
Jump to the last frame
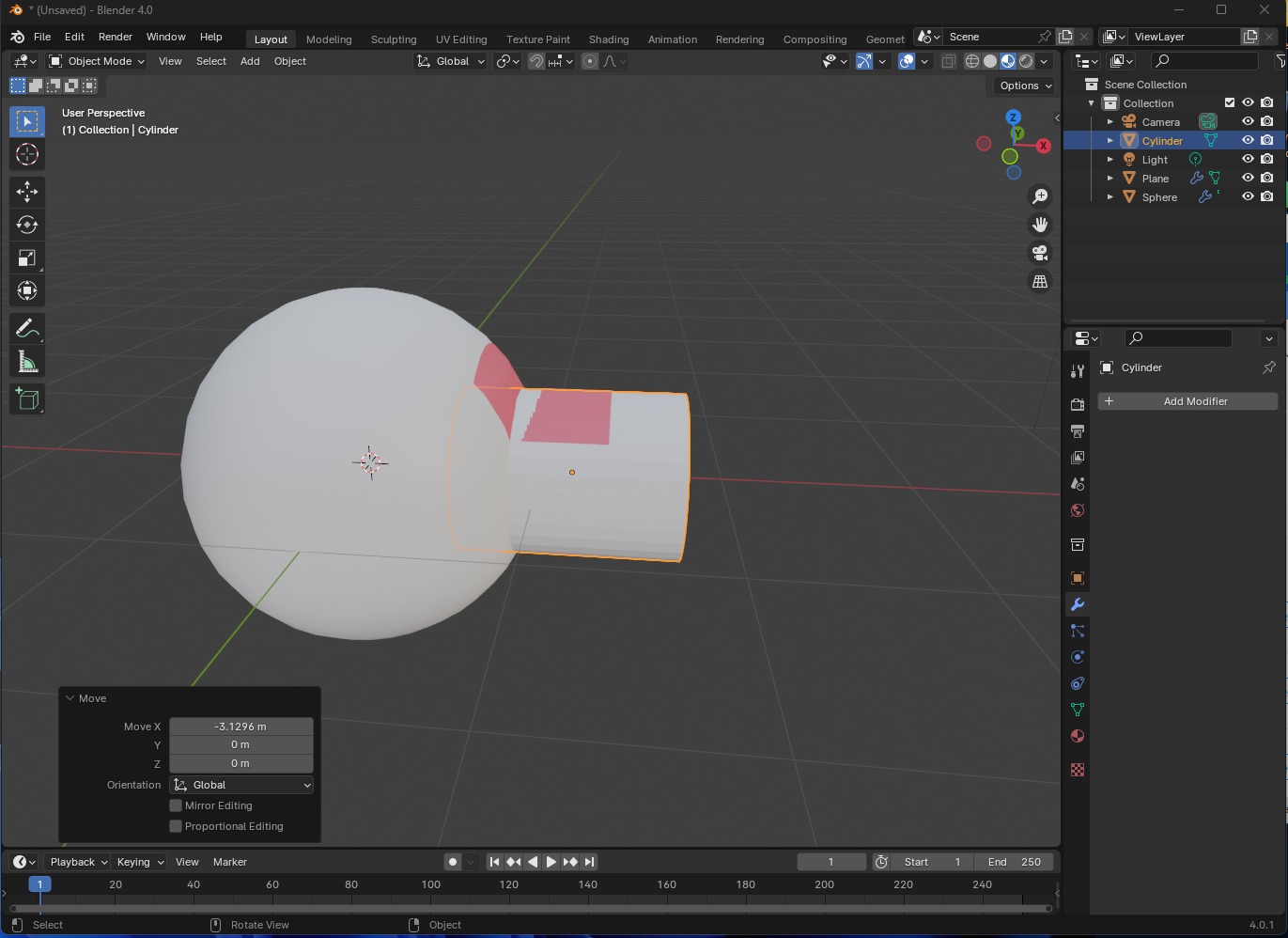click(589, 862)
